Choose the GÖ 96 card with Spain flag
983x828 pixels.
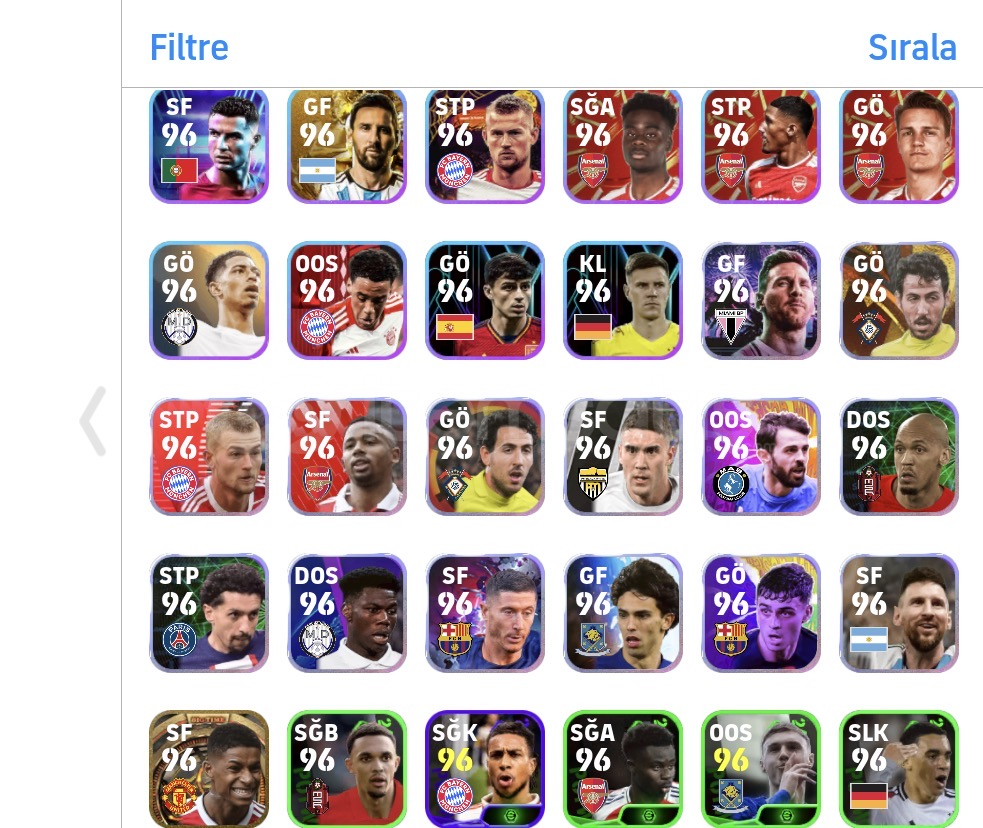485,300
